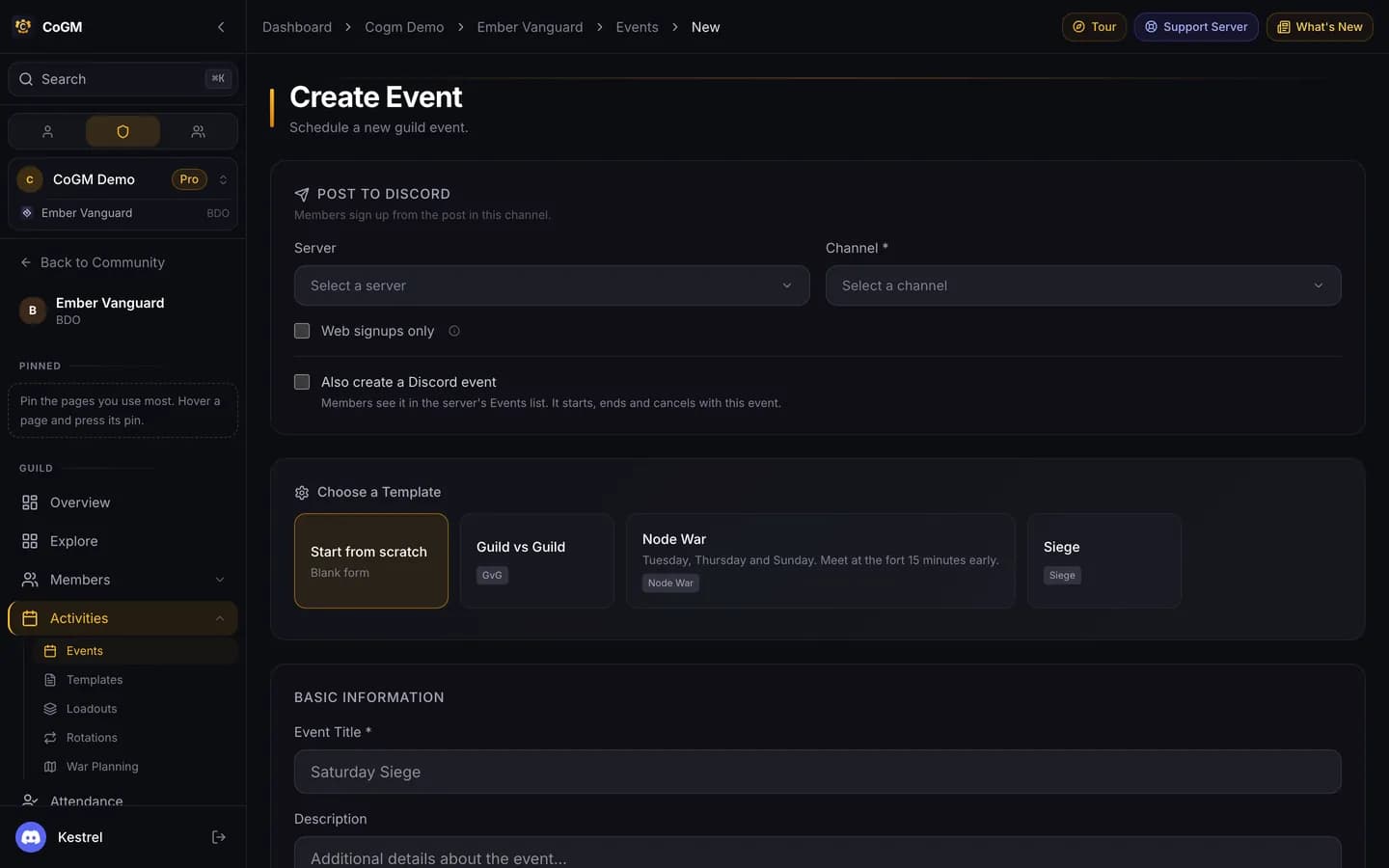
Task: Click the Cogm Demo breadcrumb
Action: 404,27
